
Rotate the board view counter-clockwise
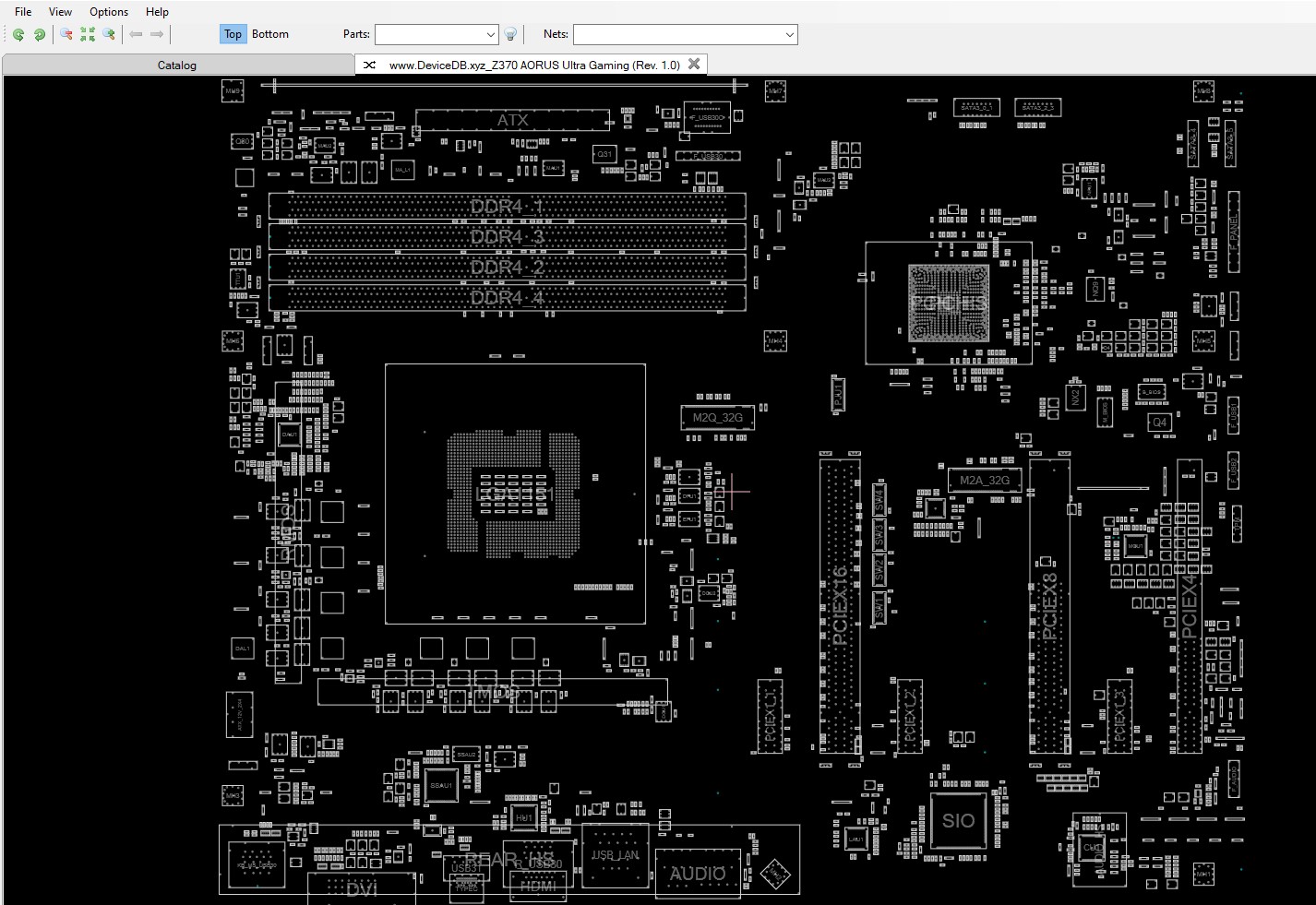[18, 34]
